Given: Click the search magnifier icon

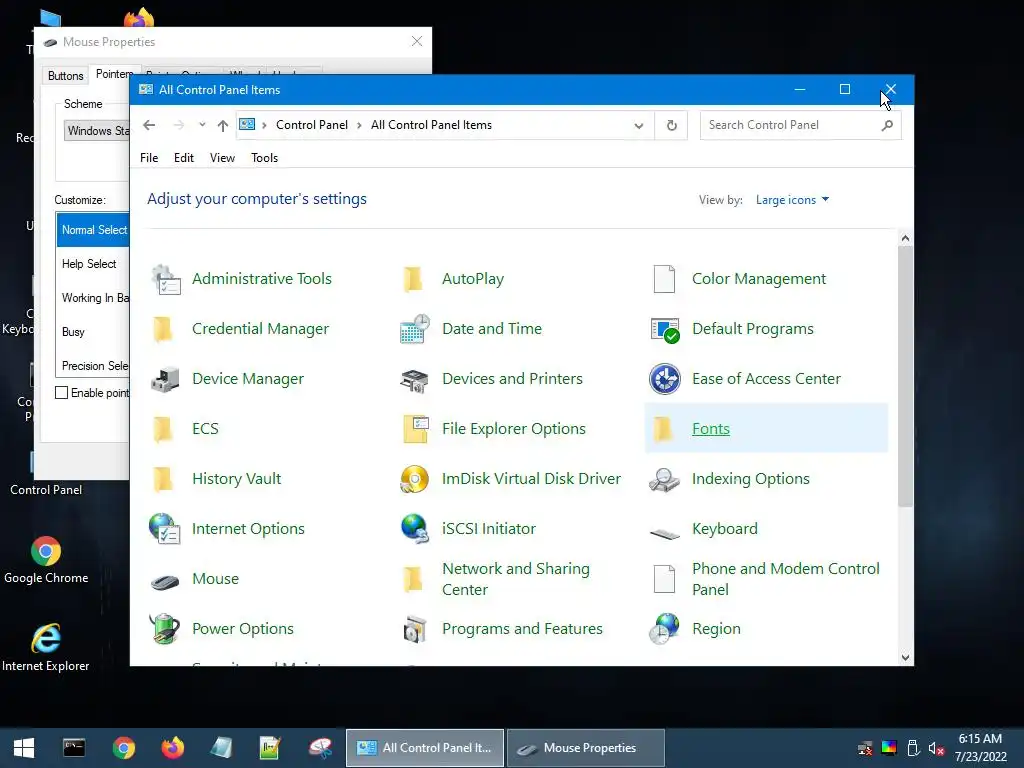Looking at the screenshot, I should point(887,125).
